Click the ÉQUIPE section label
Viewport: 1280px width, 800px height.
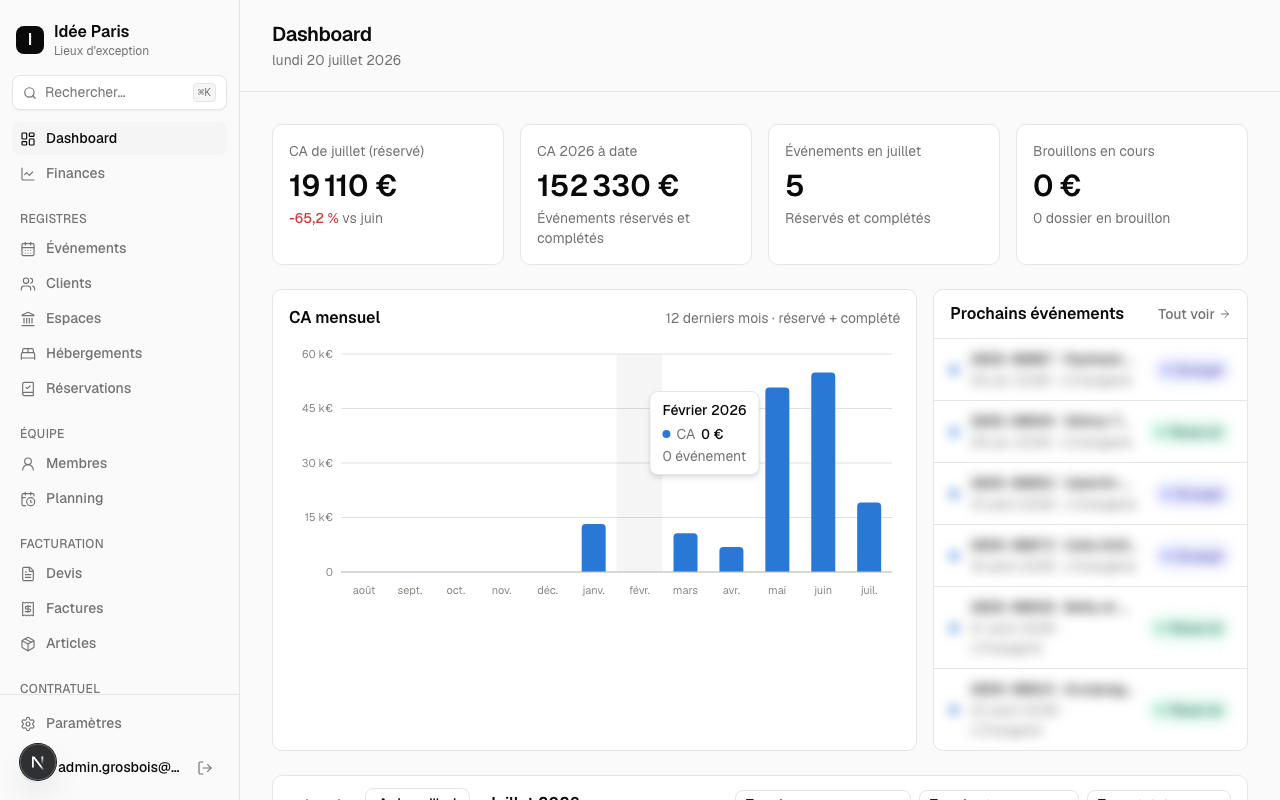point(42,434)
